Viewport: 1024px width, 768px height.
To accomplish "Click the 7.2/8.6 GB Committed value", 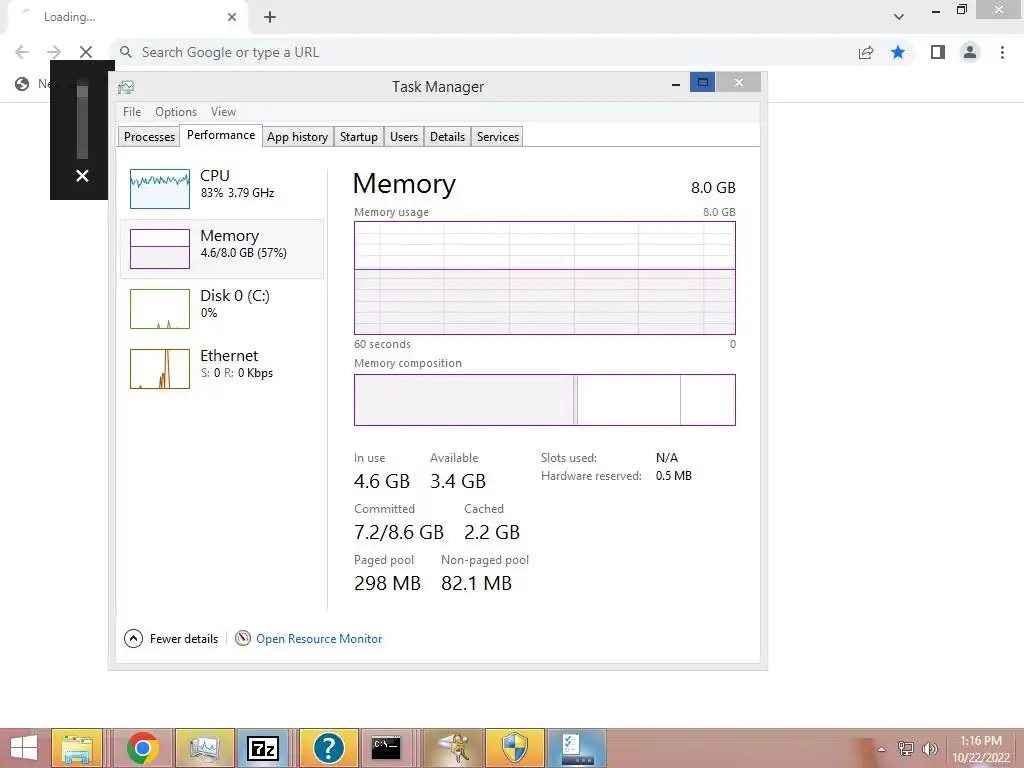I will click(398, 532).
